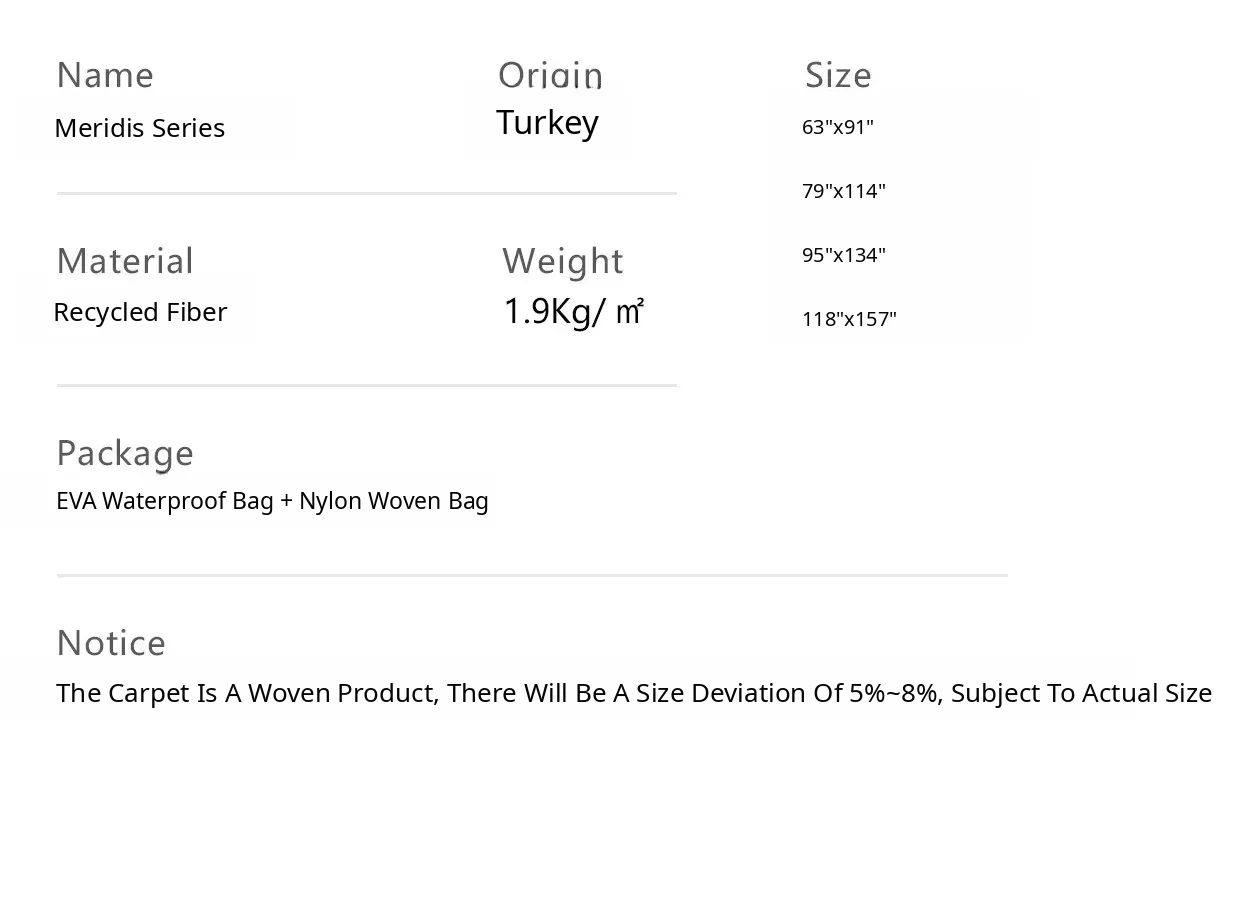
Task: Click the Origin heading
Action: 550,76
